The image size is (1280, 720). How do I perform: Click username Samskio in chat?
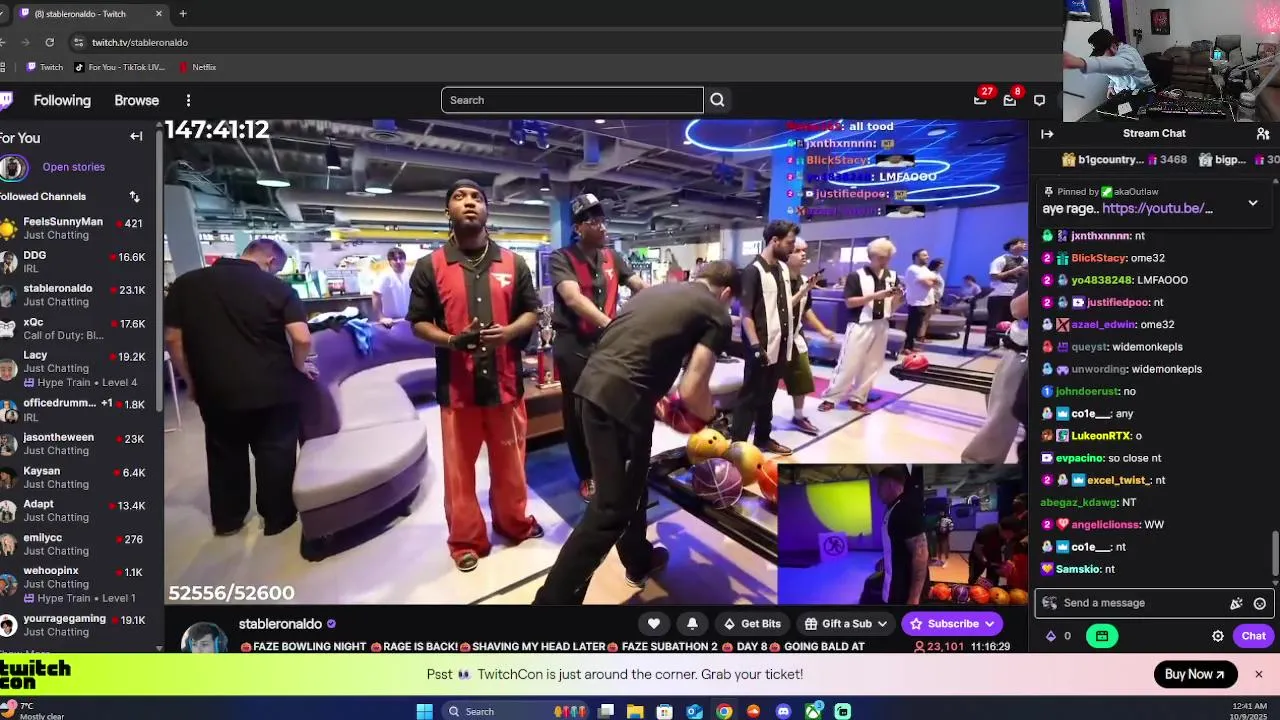pyautogui.click(x=1078, y=569)
